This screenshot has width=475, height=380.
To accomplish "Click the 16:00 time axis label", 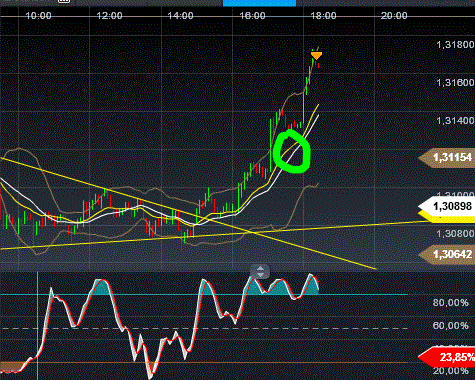I will click(x=252, y=16).
